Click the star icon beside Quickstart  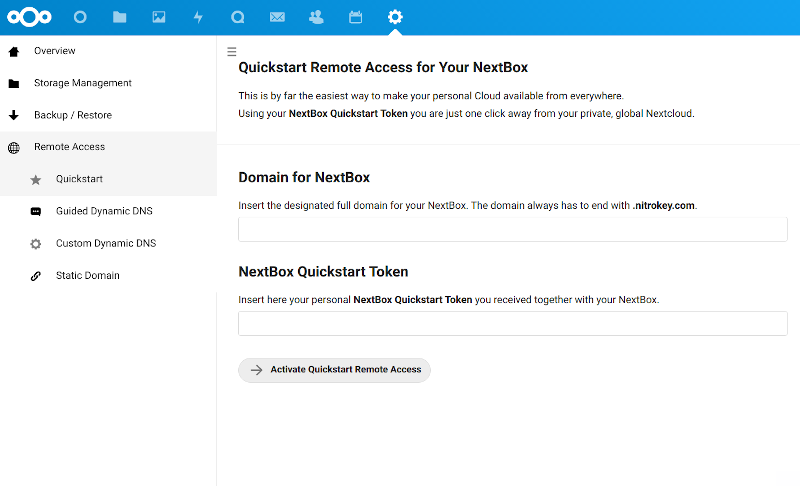pos(36,180)
